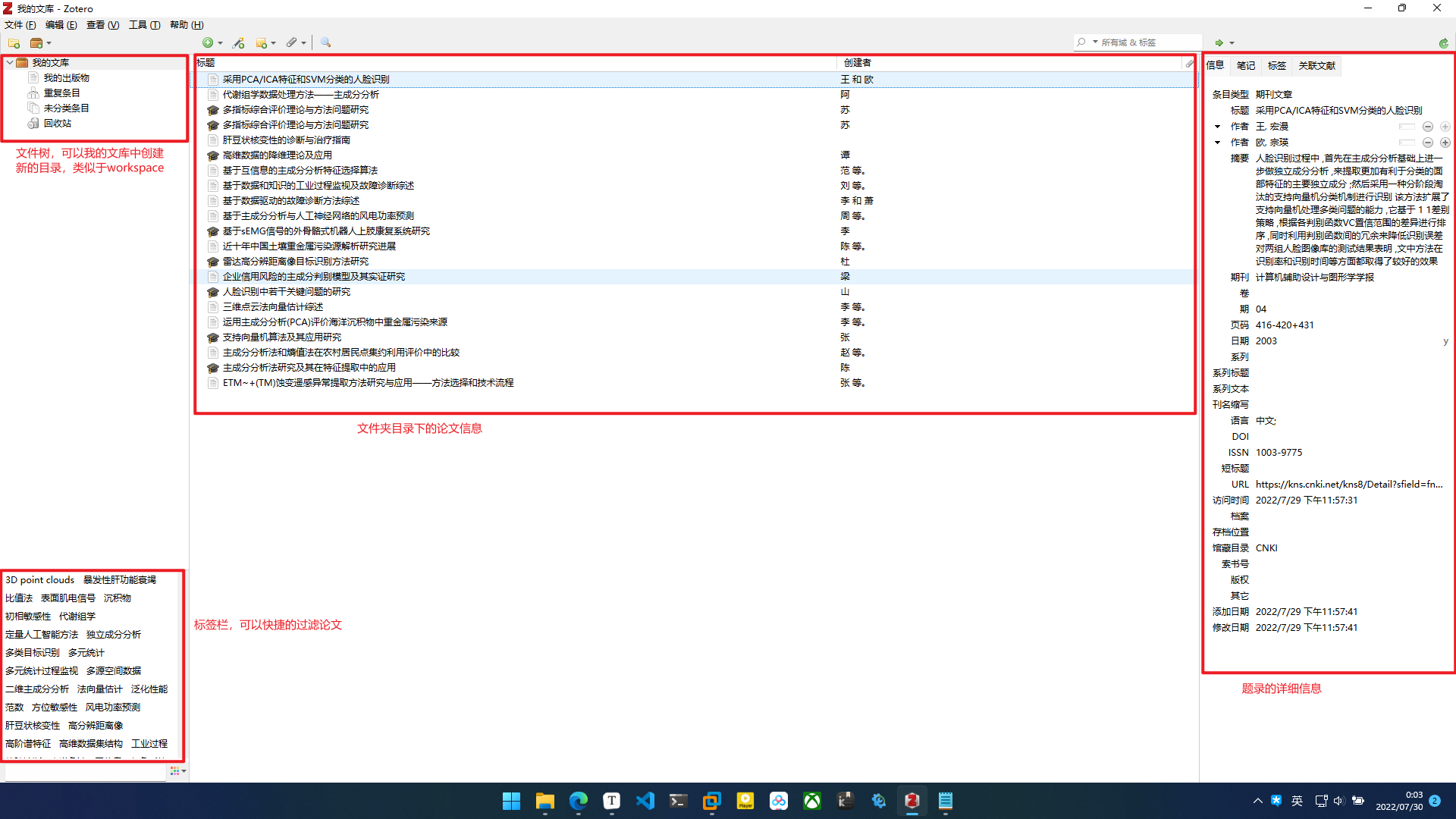
Task: Select item ETM~+(TM)蚀变遥感异常提取方法研究
Action: click(x=368, y=383)
